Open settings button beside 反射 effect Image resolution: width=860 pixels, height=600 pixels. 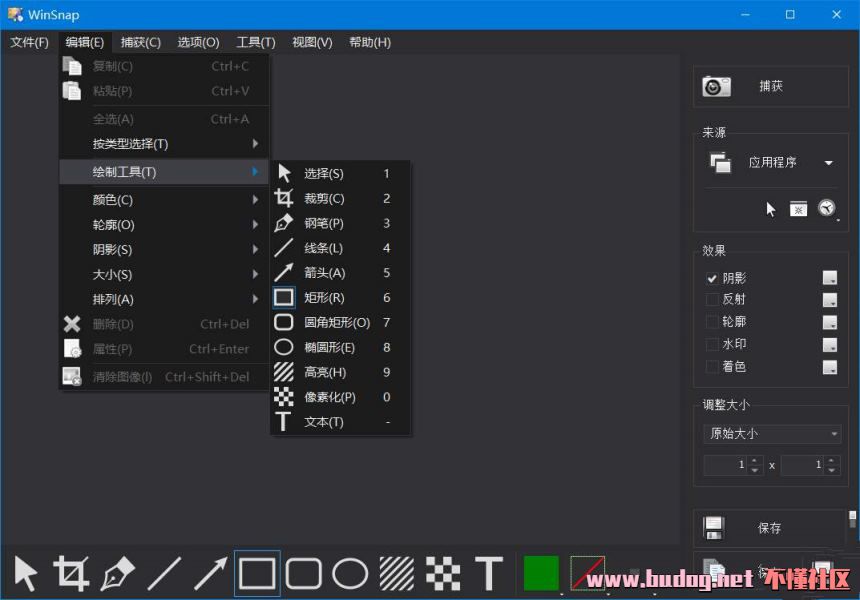pos(830,300)
